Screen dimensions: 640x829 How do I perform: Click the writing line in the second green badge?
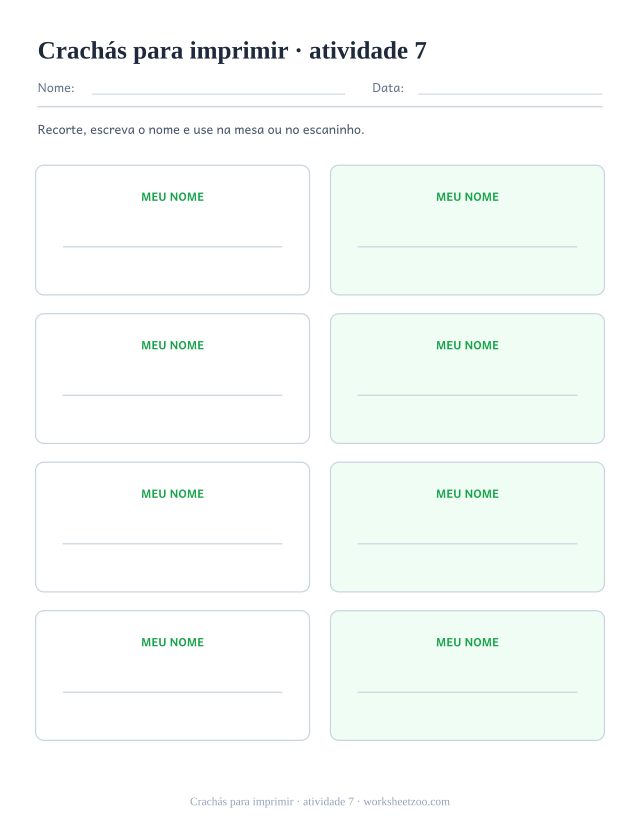pyautogui.click(x=467, y=395)
